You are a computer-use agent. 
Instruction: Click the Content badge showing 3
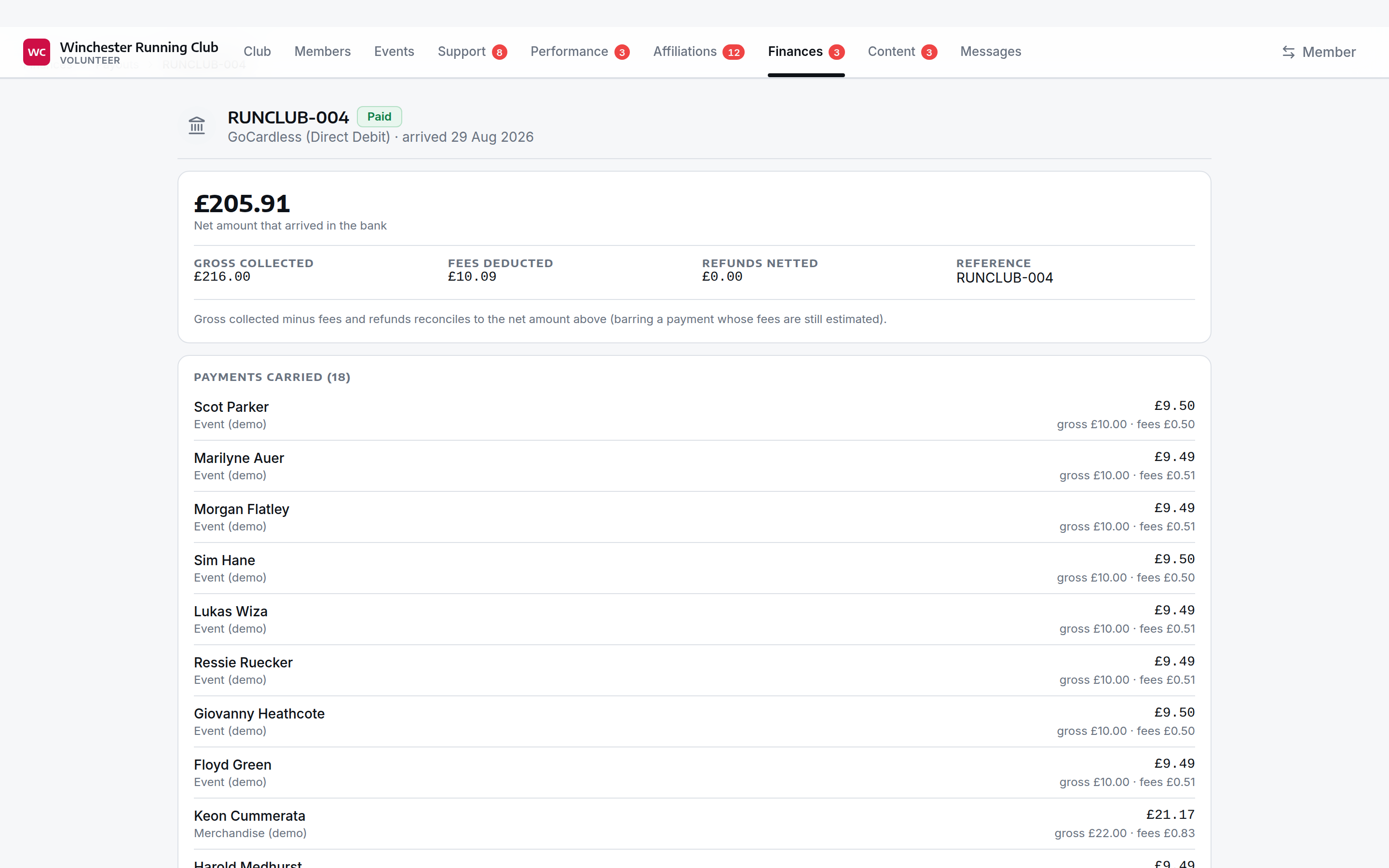click(929, 52)
